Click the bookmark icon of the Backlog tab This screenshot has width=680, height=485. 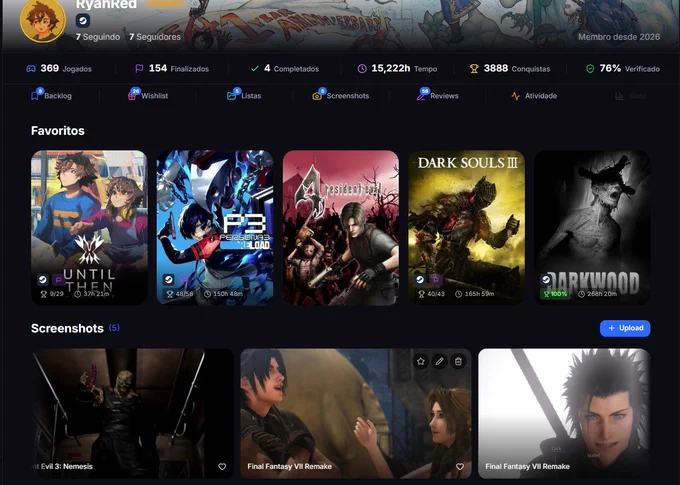click(x=35, y=96)
